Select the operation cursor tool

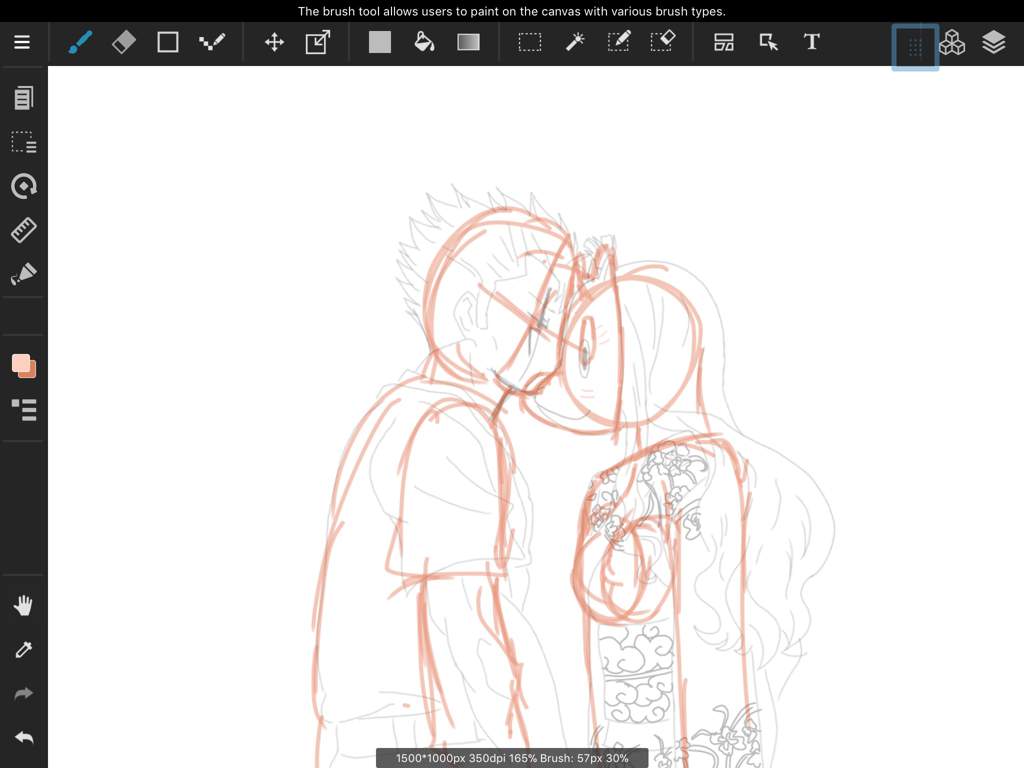tap(769, 42)
